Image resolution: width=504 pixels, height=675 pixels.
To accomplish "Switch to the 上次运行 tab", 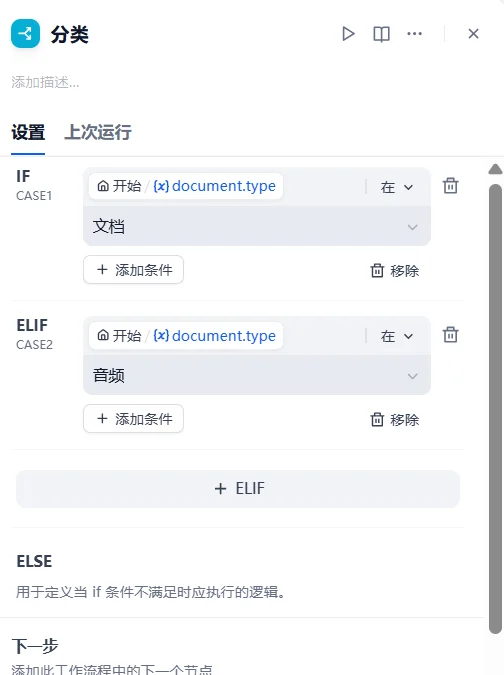I will (98, 132).
